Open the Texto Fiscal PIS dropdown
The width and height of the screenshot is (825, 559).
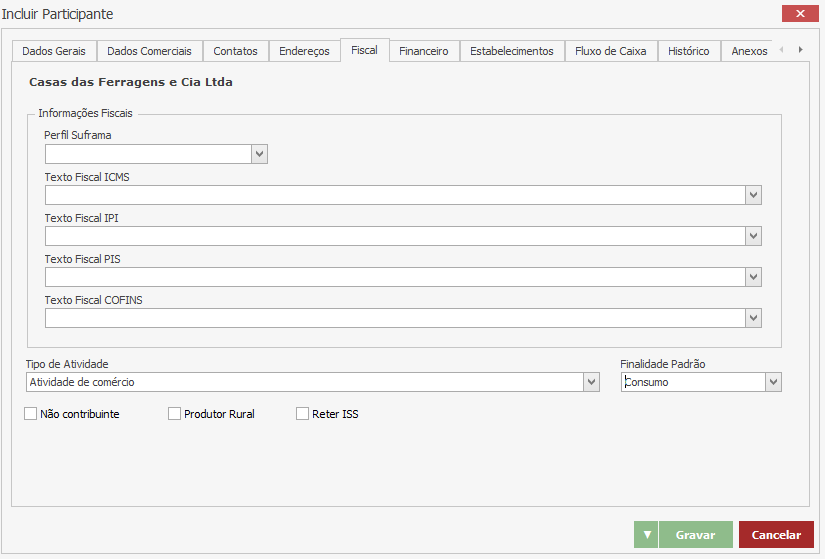pyautogui.click(x=753, y=277)
